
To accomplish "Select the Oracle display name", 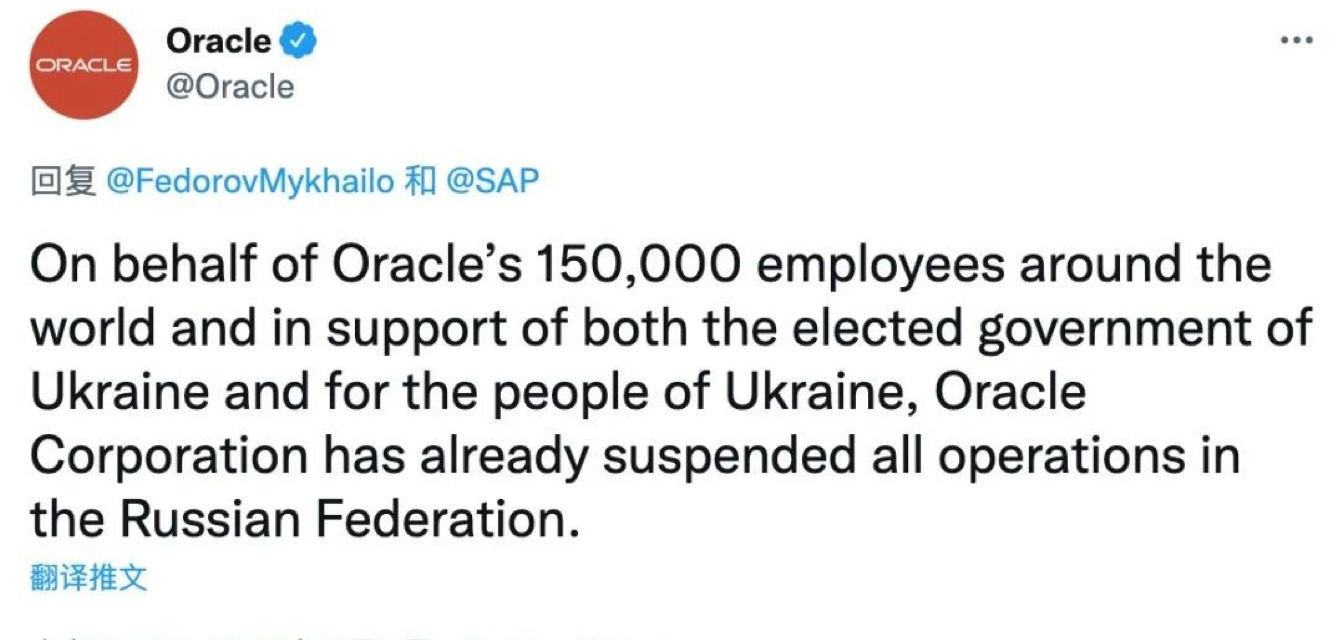I will pyautogui.click(x=218, y=40).
